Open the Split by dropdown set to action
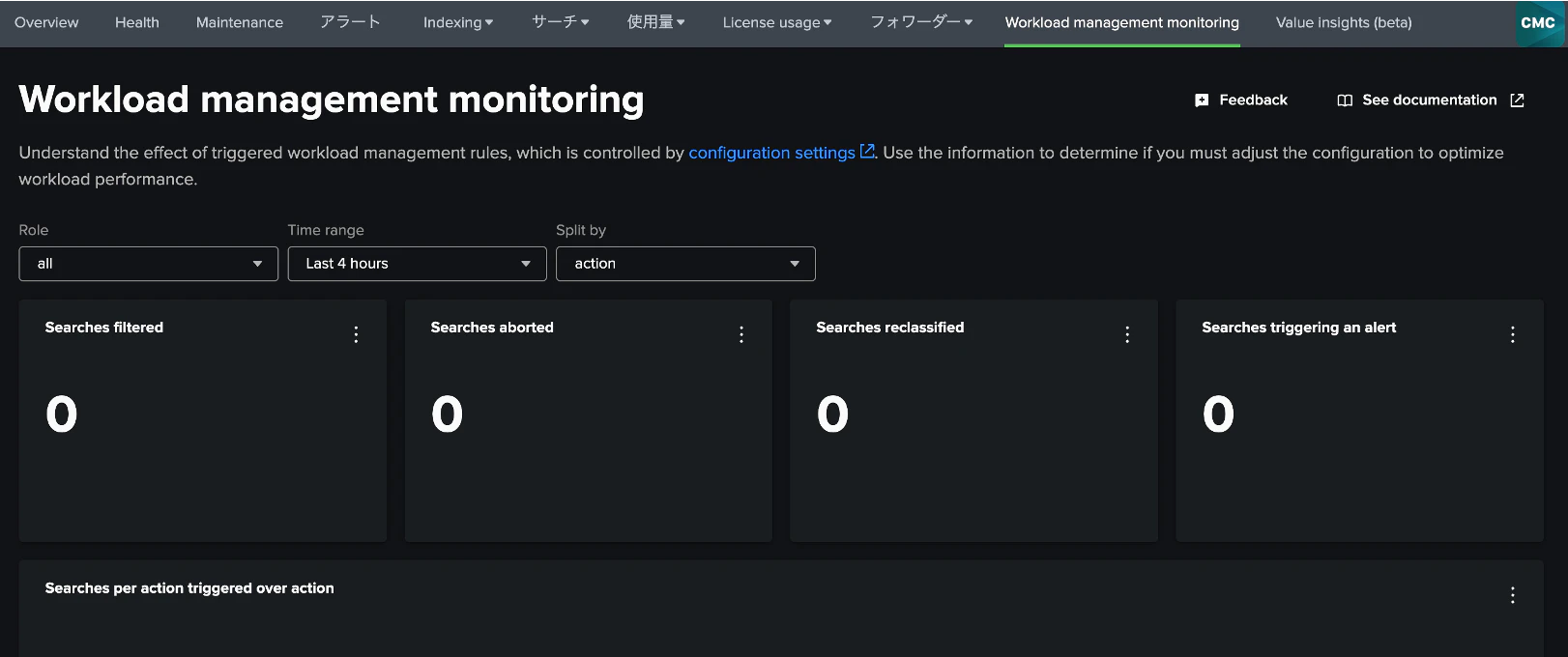 coord(685,264)
